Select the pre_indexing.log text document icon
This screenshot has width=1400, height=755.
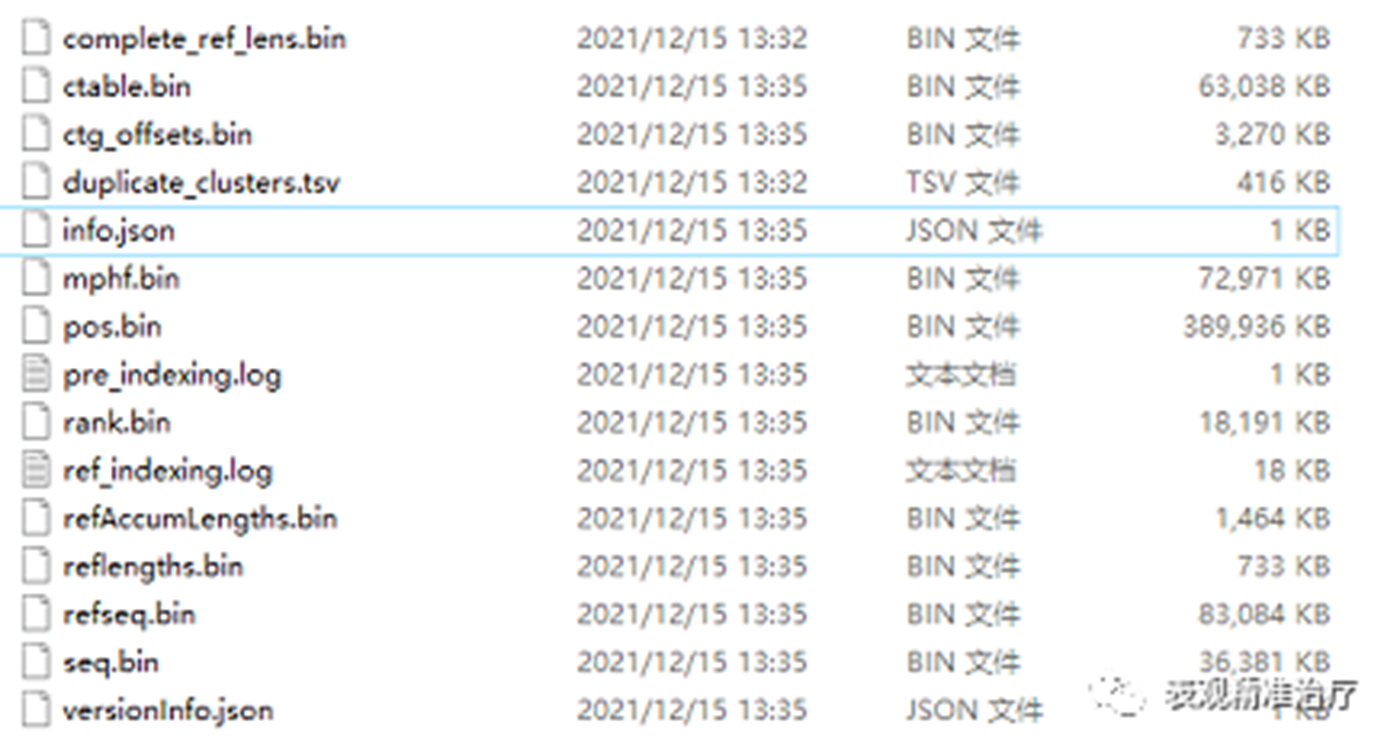(x=36, y=375)
